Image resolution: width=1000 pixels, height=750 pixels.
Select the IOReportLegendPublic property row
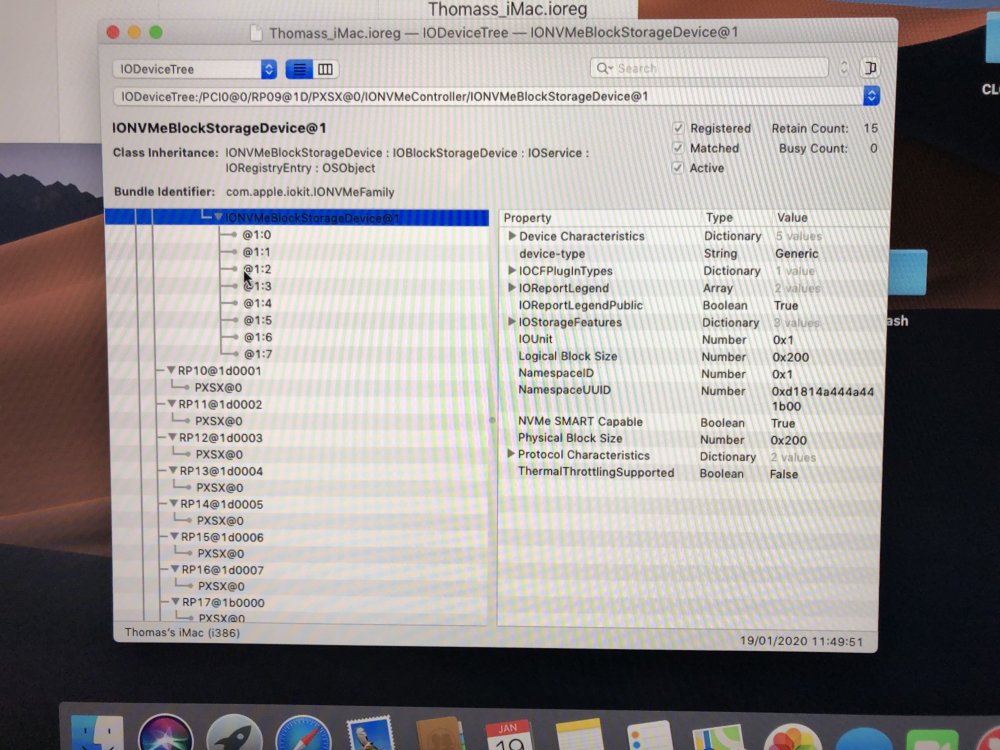coord(693,305)
